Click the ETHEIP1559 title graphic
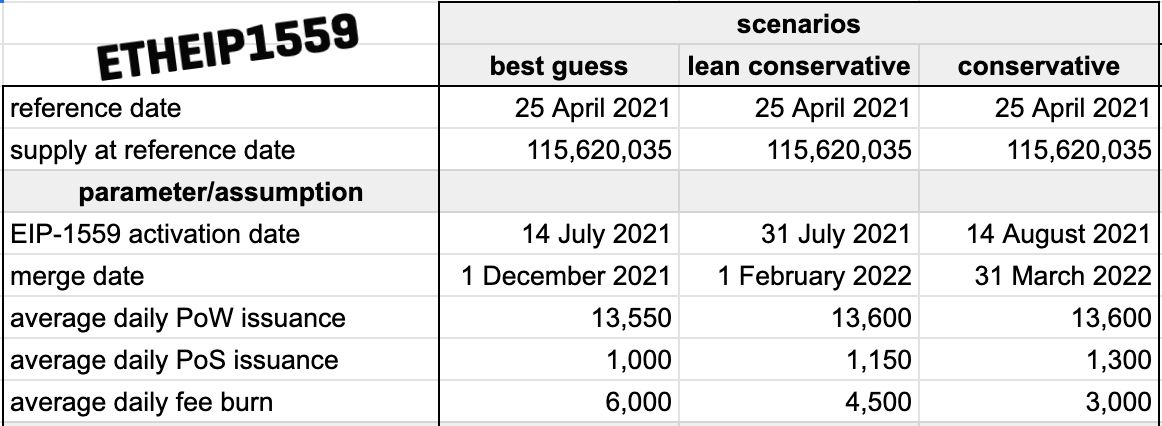This screenshot has height=426, width=1162. 229,47
